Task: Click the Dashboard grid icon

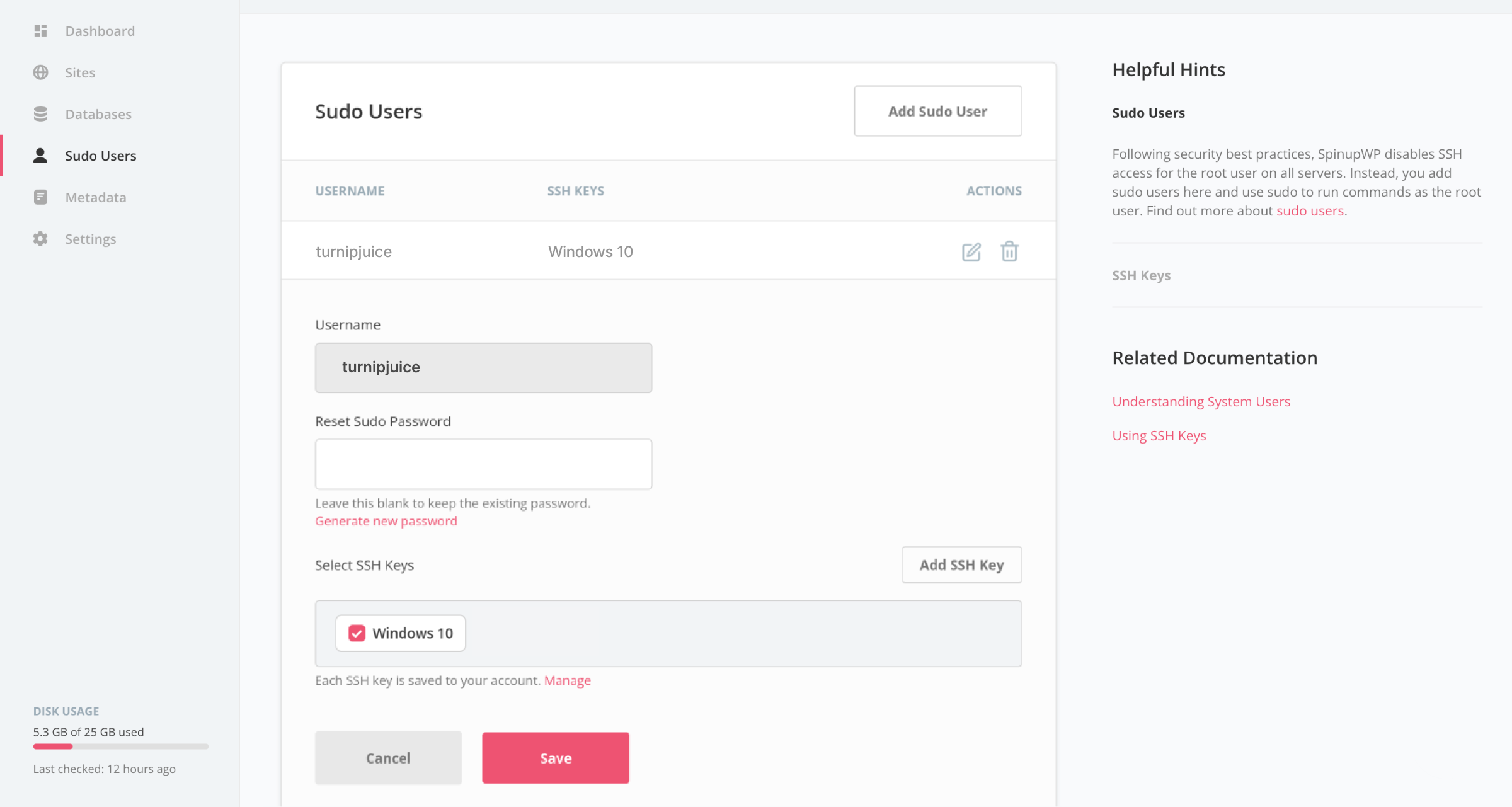Action: (41, 31)
